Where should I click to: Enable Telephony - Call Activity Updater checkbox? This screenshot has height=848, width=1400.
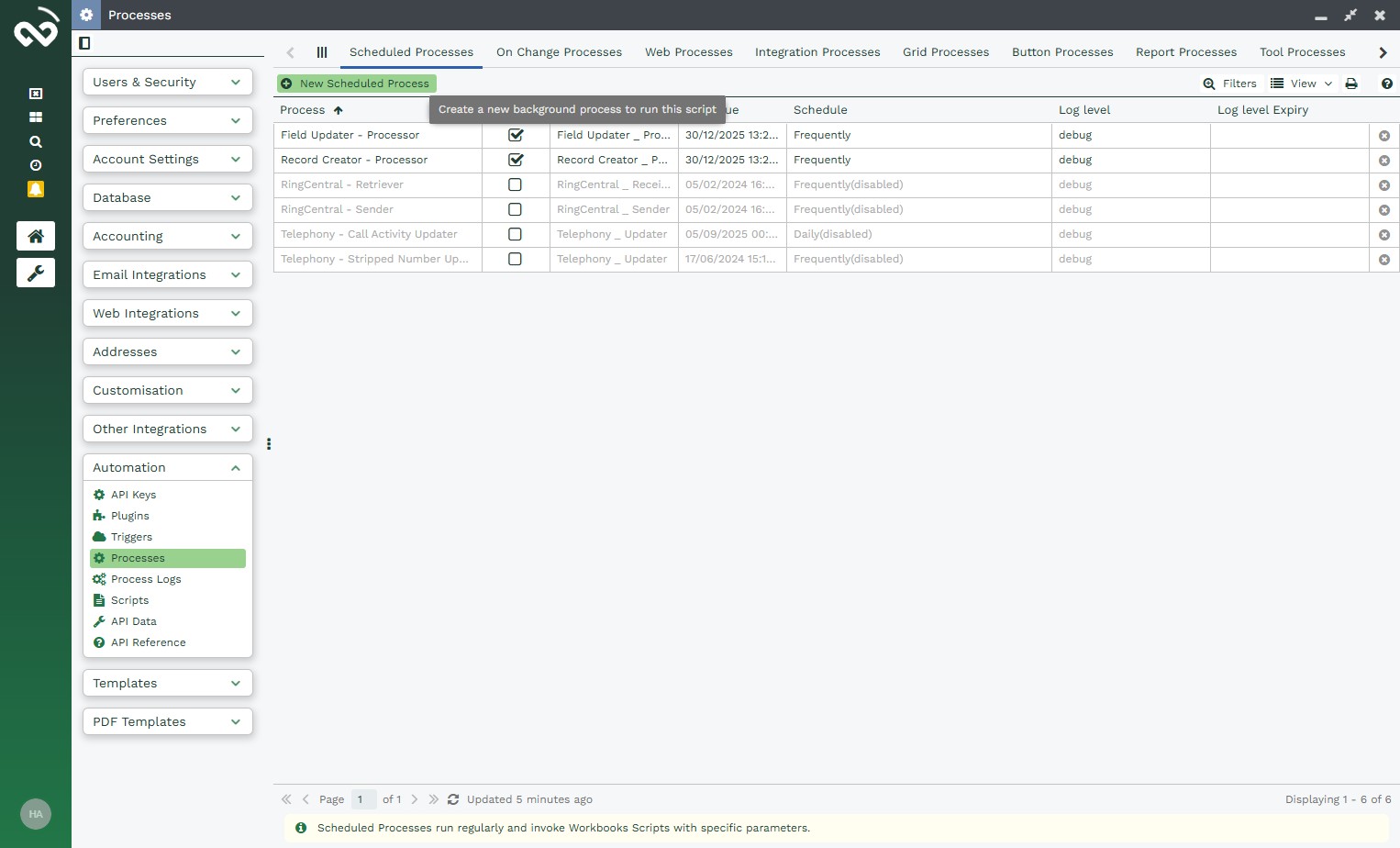516,234
